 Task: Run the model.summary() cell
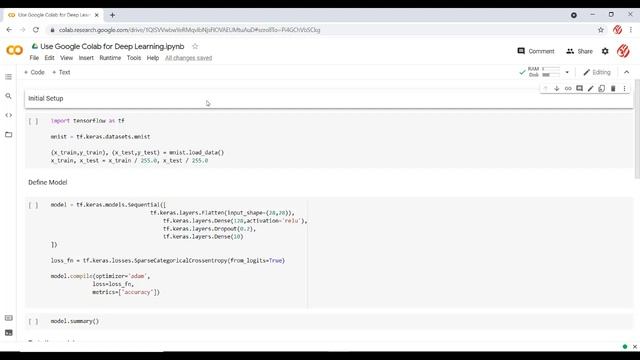(x=33, y=322)
